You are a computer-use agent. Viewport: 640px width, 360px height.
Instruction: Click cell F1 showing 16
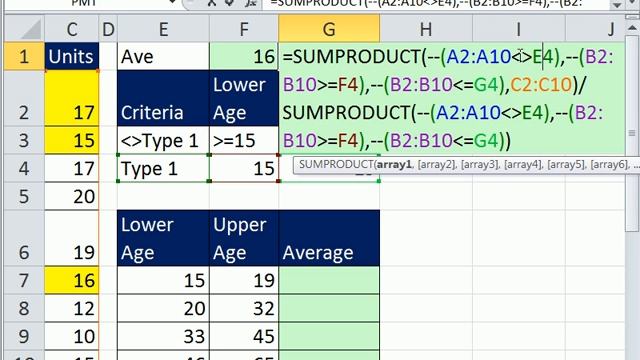point(244,56)
